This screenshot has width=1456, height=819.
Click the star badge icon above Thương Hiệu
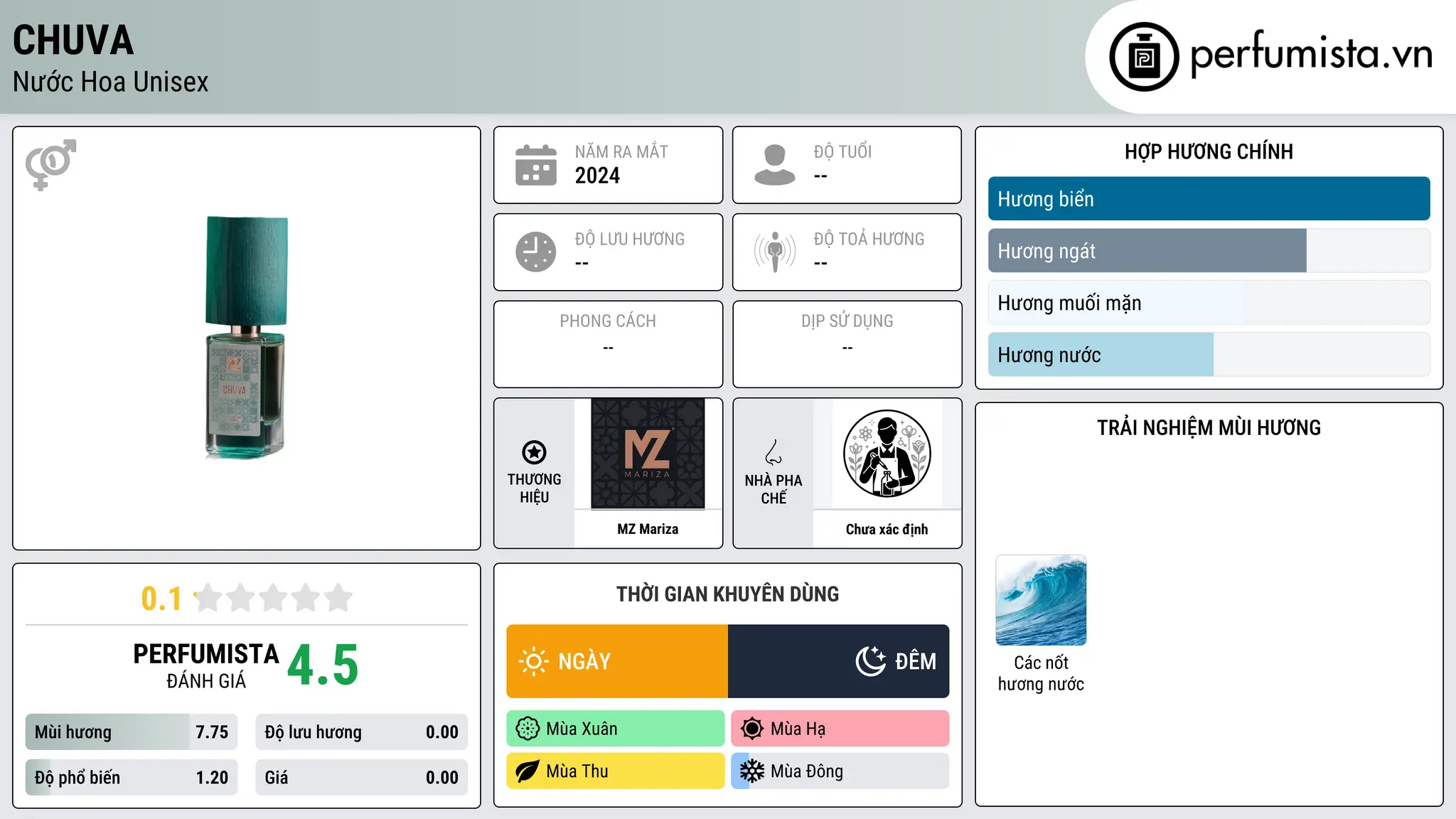(534, 452)
